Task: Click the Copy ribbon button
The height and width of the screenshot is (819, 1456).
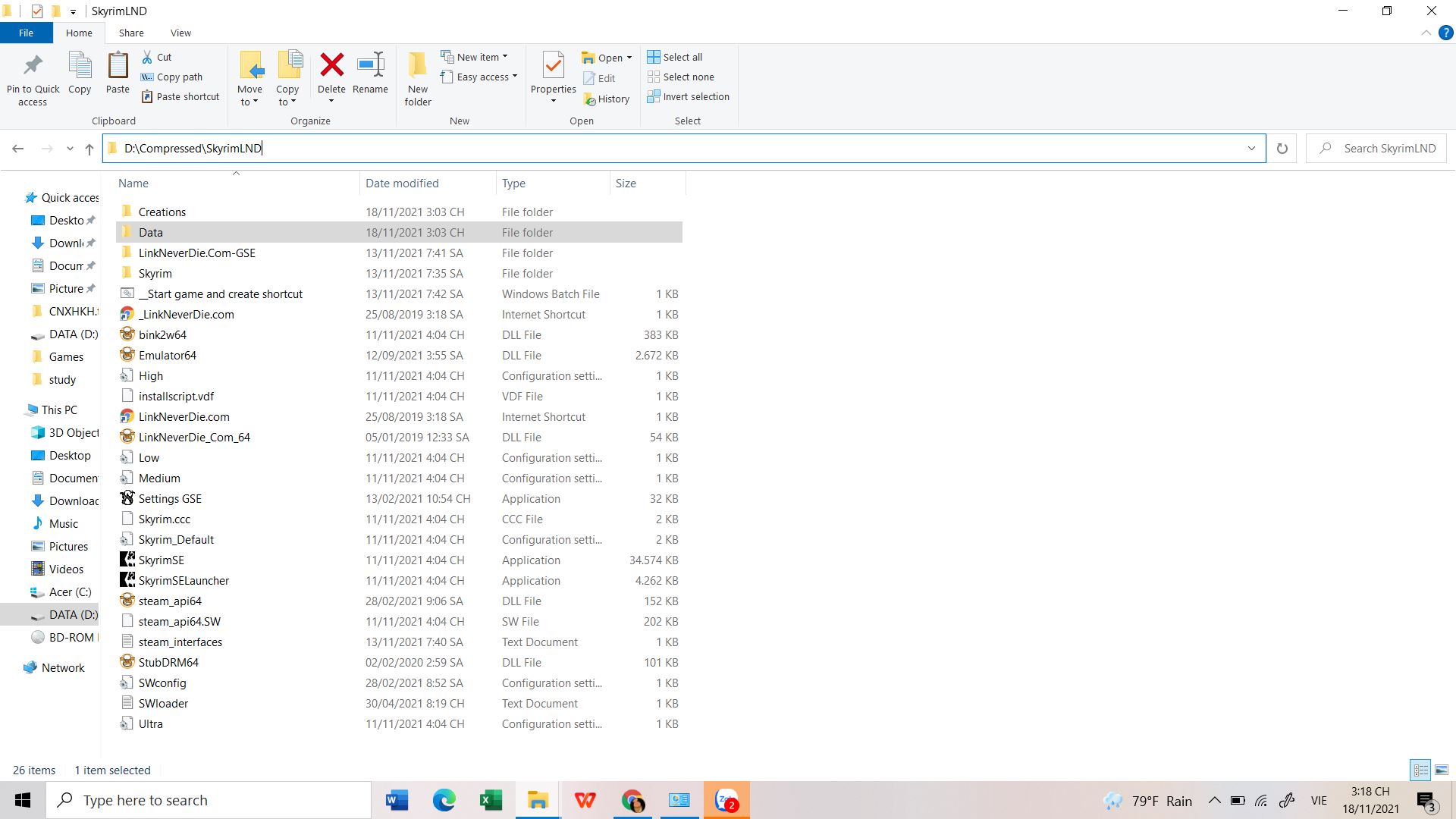Action: [x=80, y=74]
